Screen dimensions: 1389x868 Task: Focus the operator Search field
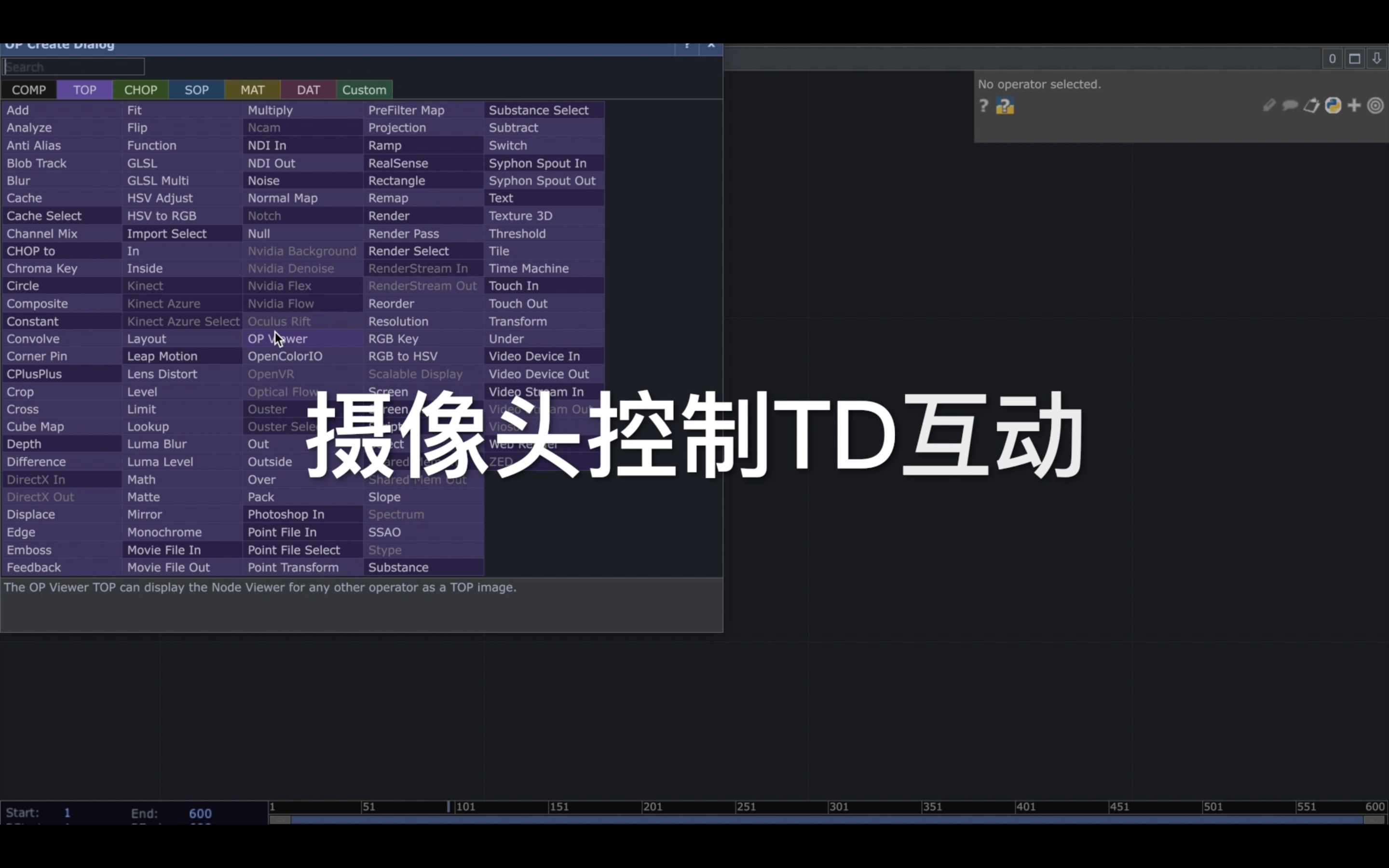(x=73, y=67)
